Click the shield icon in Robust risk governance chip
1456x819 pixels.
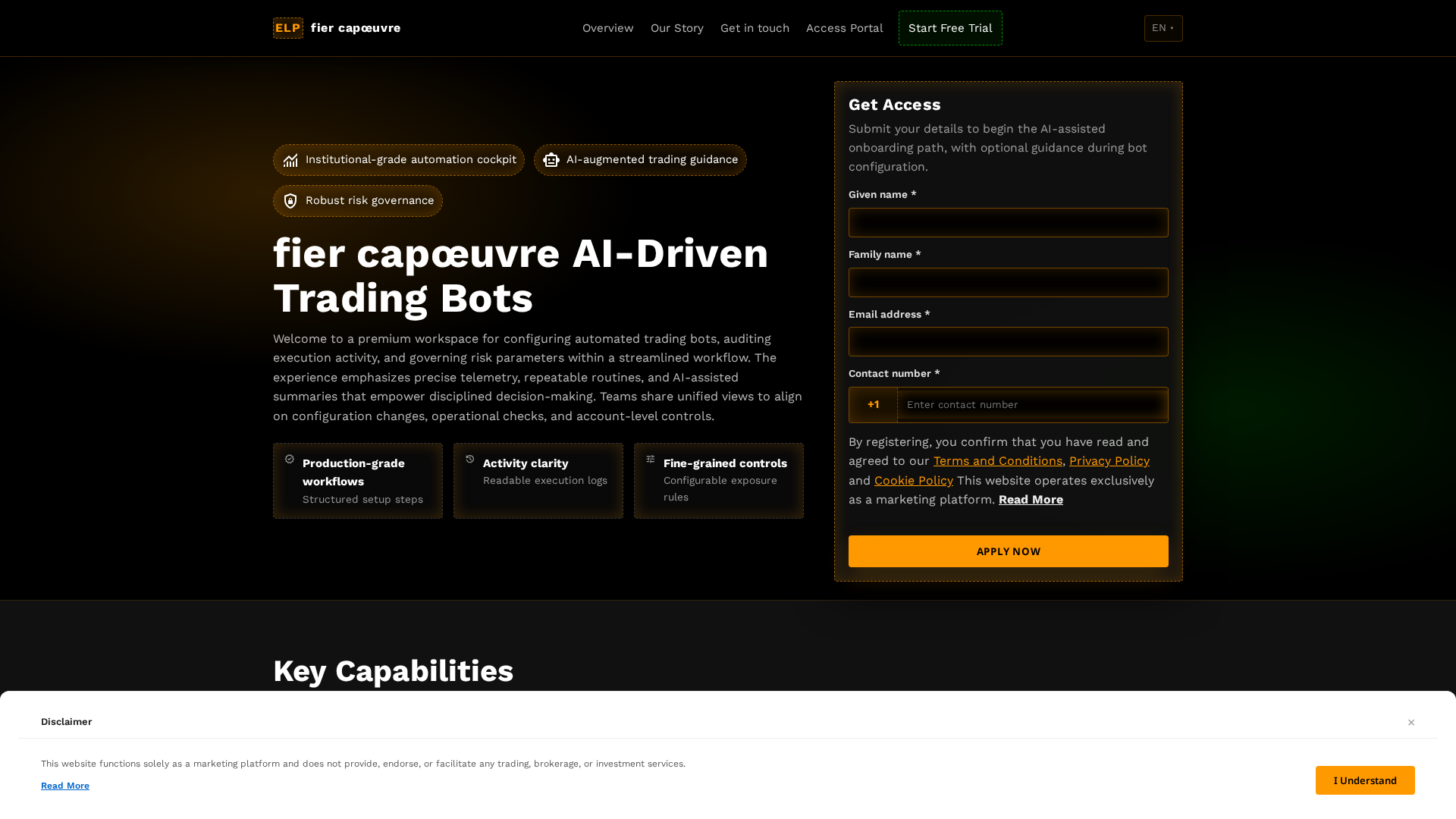pos(290,201)
